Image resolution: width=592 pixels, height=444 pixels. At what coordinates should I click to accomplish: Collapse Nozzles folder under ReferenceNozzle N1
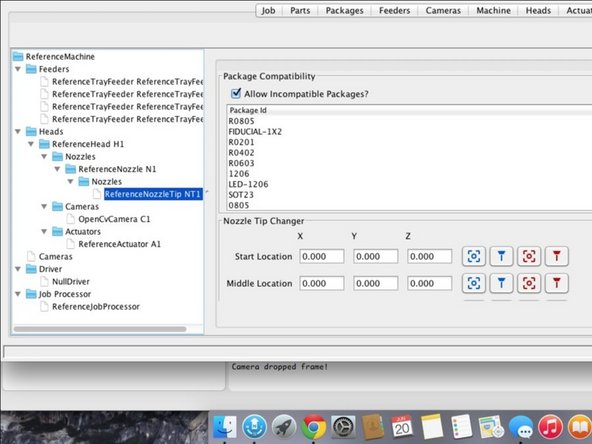[71, 181]
